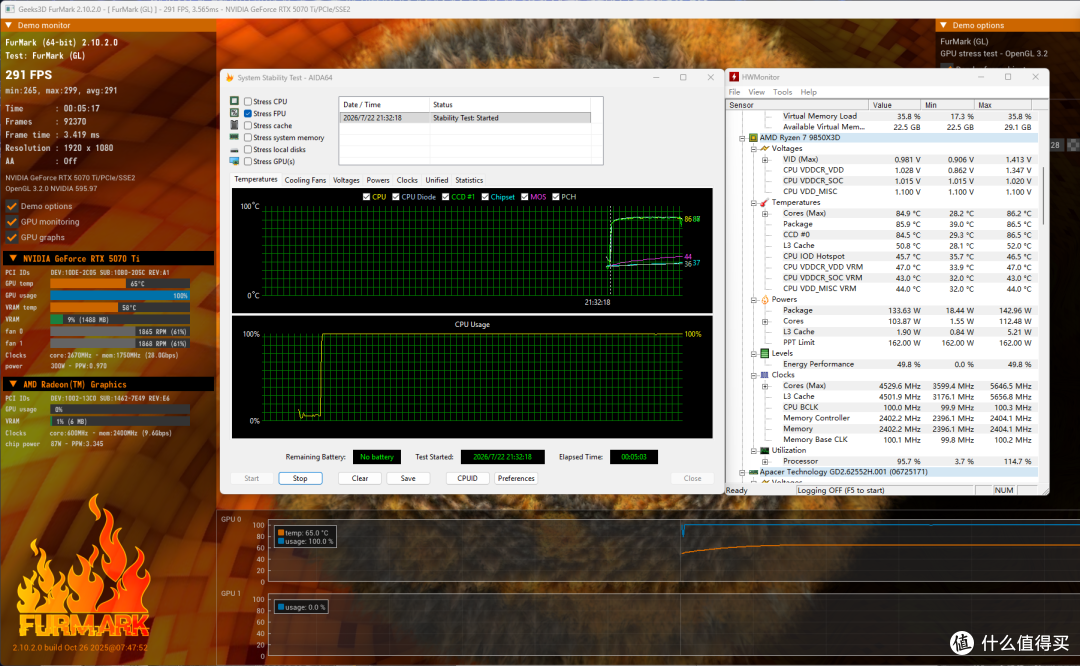The height and width of the screenshot is (666, 1080).
Task: Click the GPU usage 100% blue bar
Action: pos(120,295)
